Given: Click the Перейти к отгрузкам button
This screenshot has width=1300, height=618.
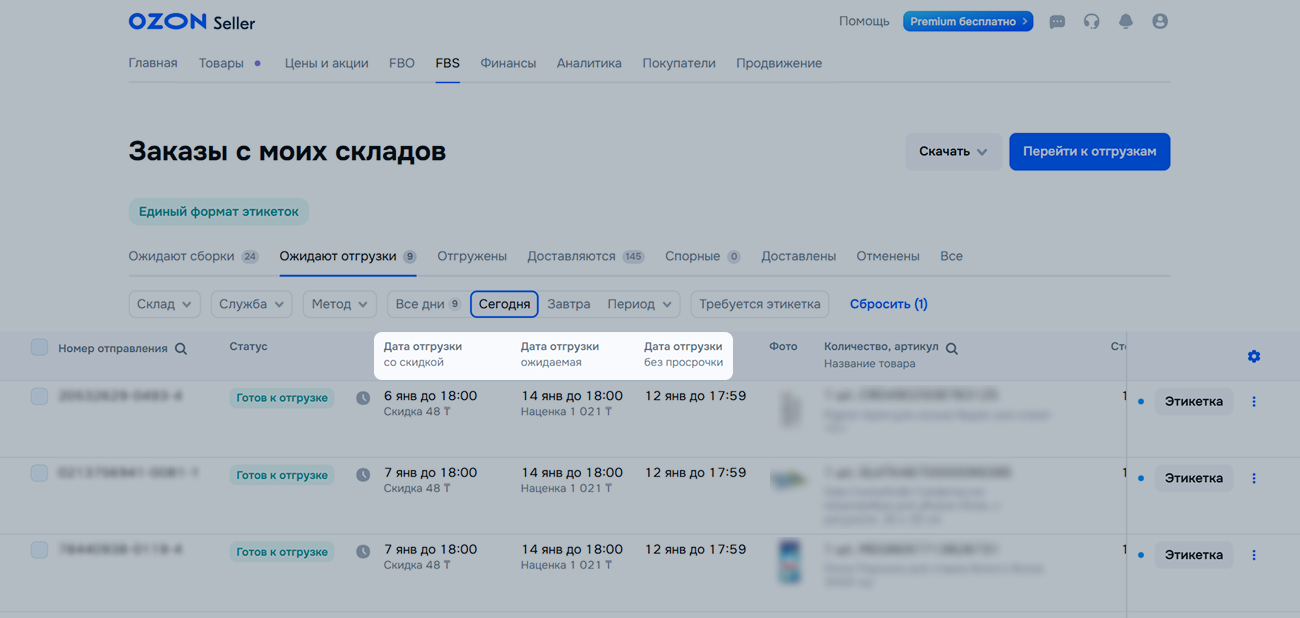Looking at the screenshot, I should [1089, 152].
